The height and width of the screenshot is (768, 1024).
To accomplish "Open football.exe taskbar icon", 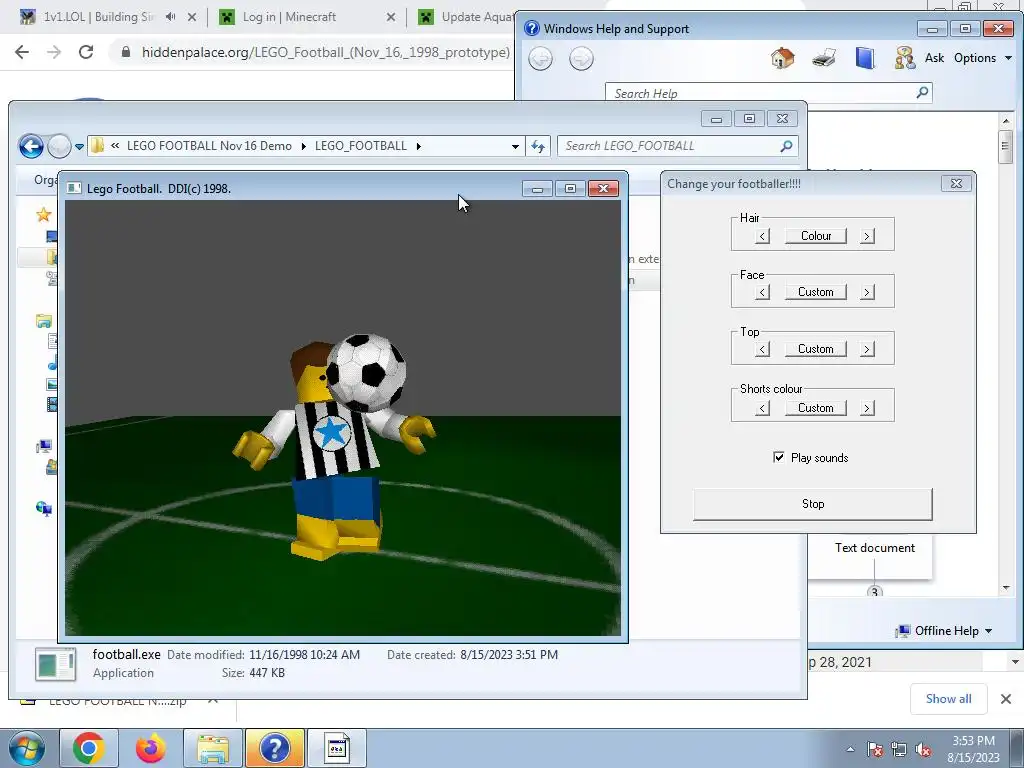I will pyautogui.click(x=337, y=748).
